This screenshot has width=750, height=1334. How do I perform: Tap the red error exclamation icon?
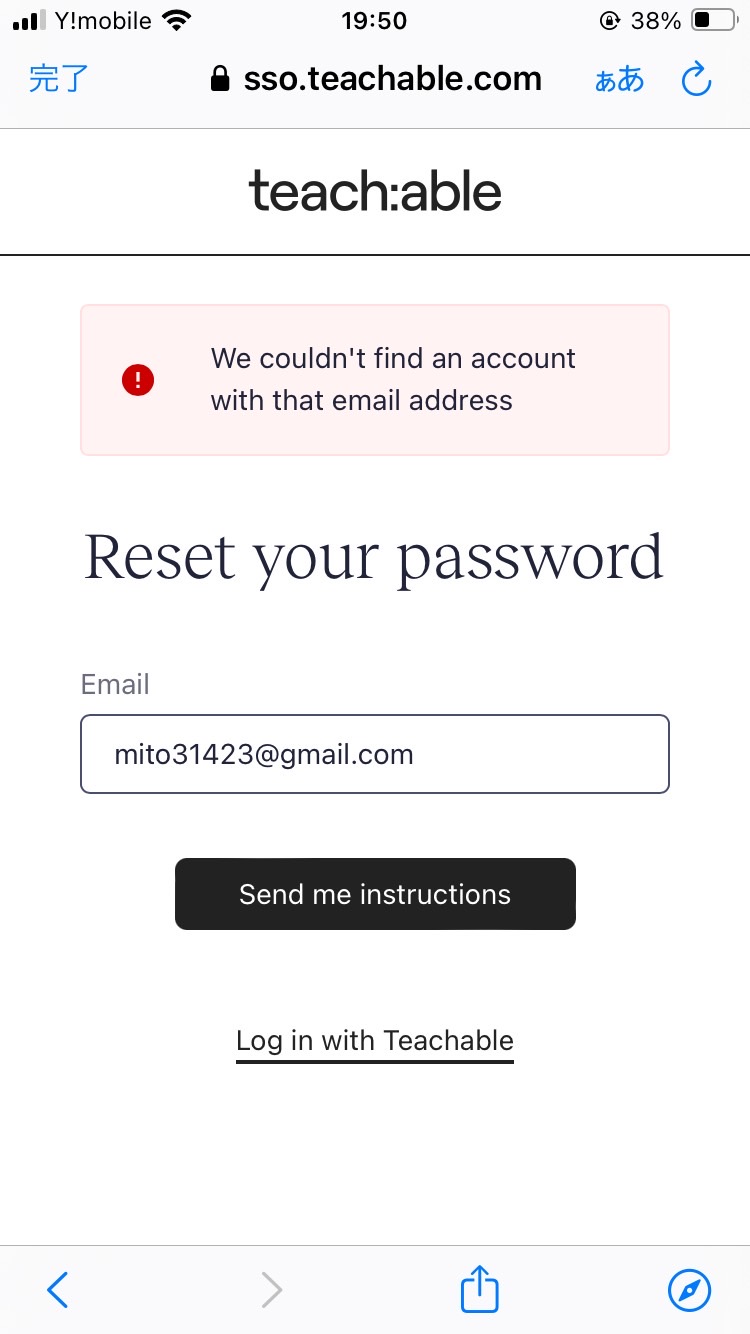tap(138, 380)
